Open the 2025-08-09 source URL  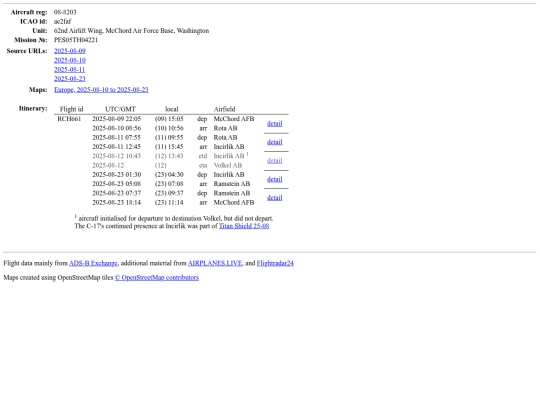(x=70, y=51)
